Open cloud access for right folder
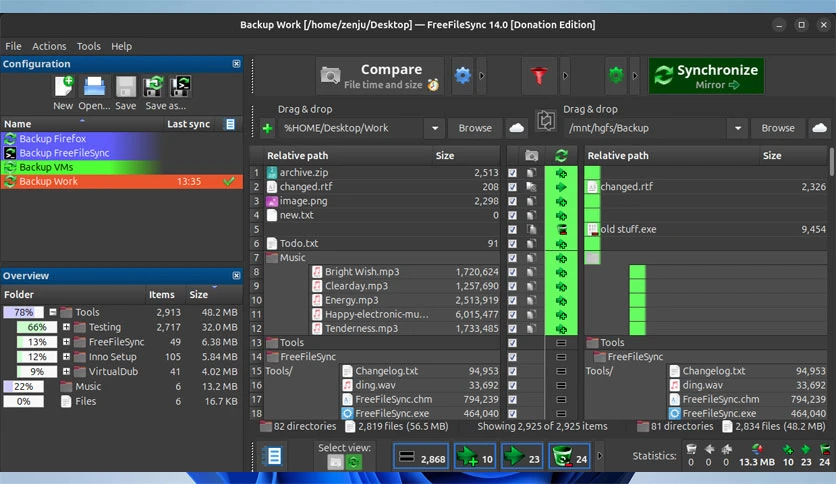Screen dimensions: 836x484 click(x=819, y=128)
